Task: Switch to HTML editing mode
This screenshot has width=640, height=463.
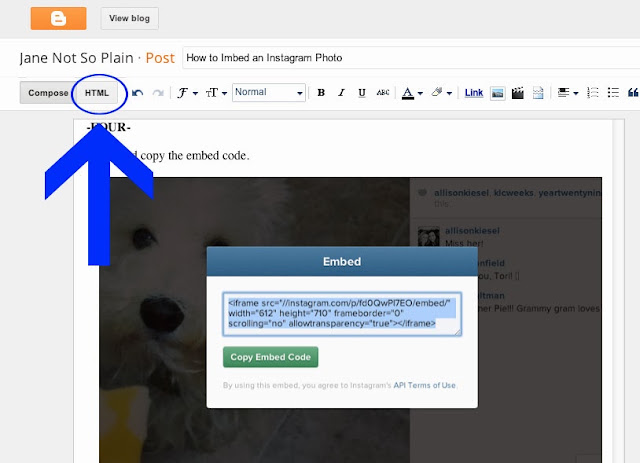Action: 97,93
